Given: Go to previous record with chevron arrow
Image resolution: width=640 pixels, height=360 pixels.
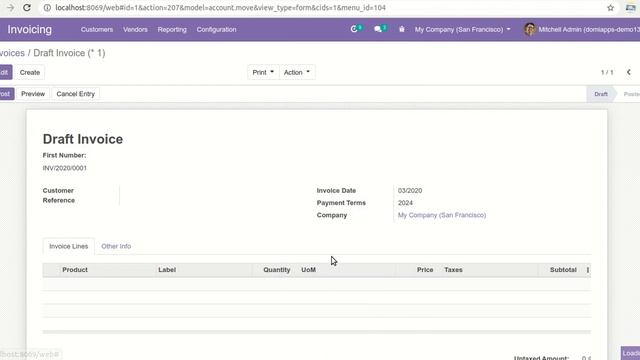Looking at the screenshot, I should click(629, 72).
